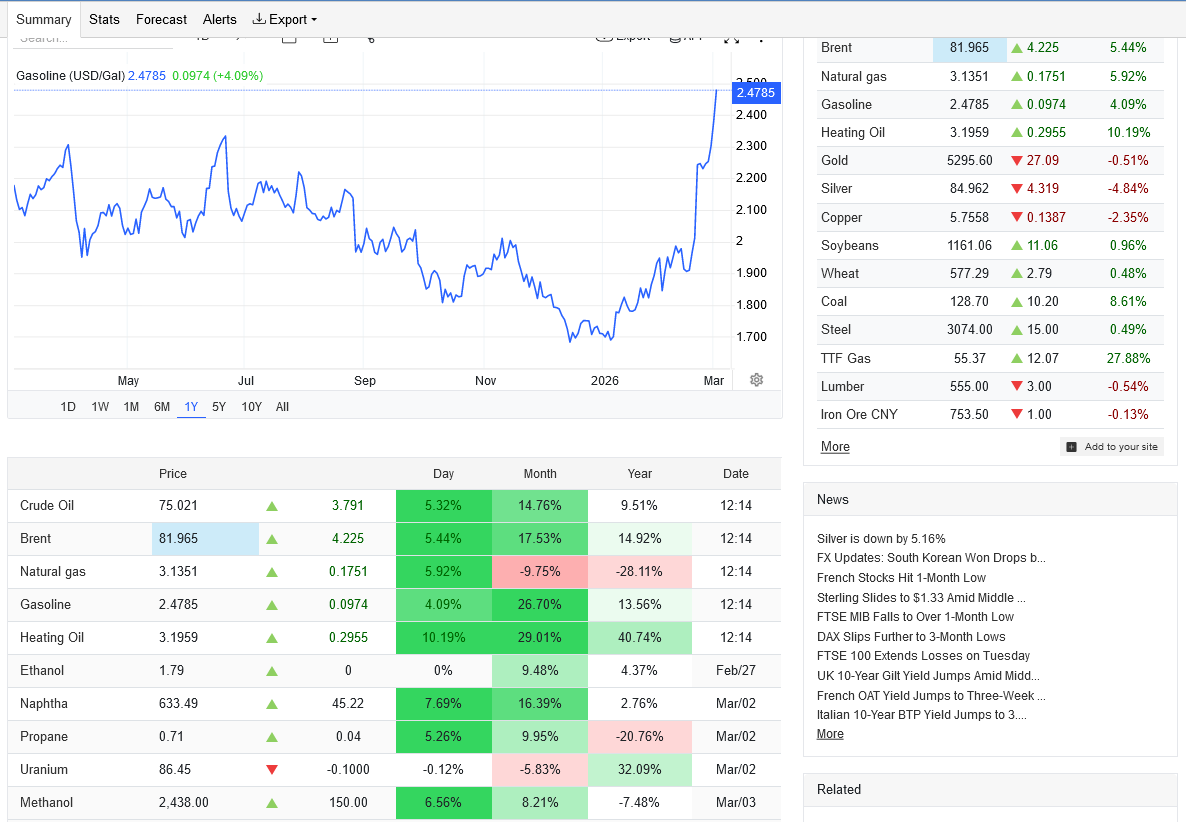This screenshot has height=822, width=1186.
Task: Set chart range to 6M
Action: [162, 407]
